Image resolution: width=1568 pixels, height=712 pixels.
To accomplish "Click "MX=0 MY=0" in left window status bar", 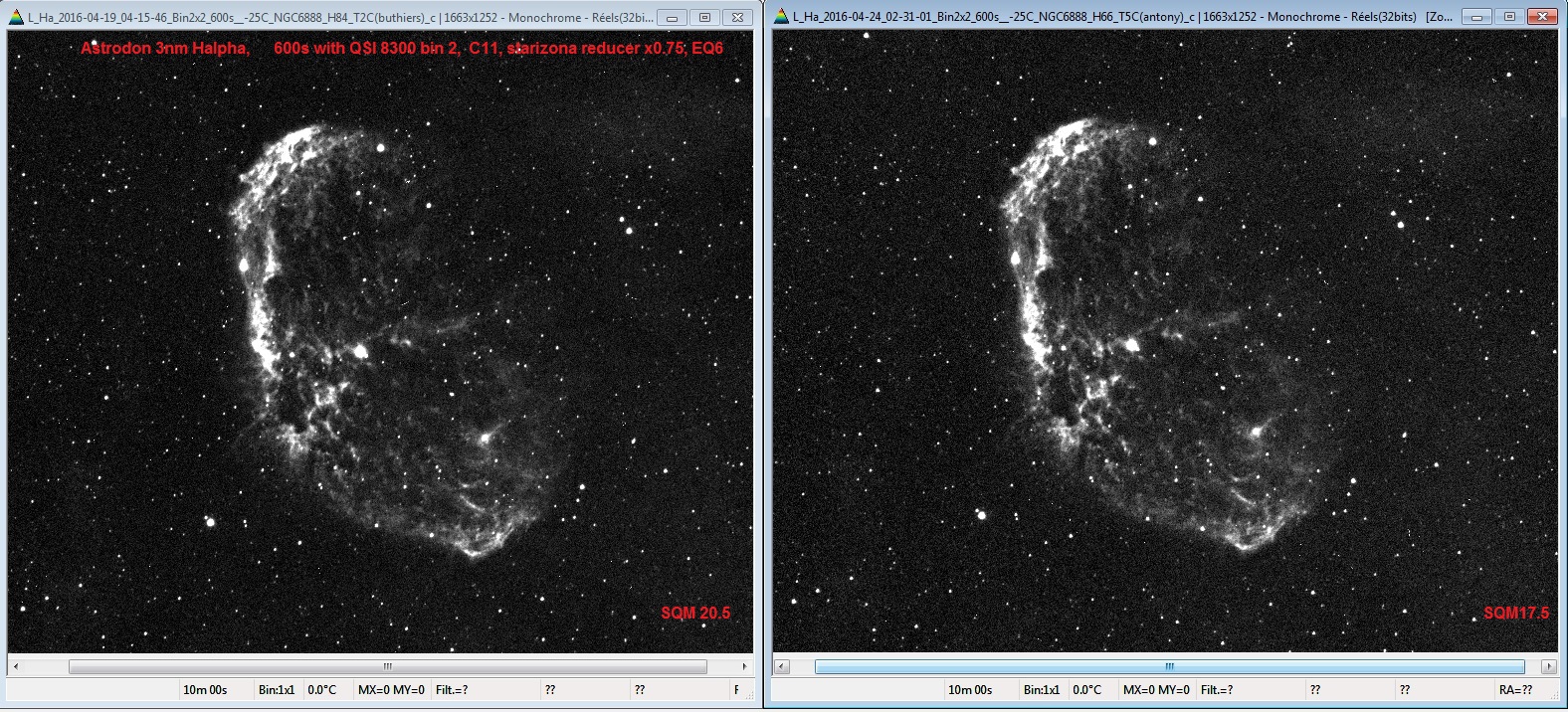I will click(x=391, y=690).
